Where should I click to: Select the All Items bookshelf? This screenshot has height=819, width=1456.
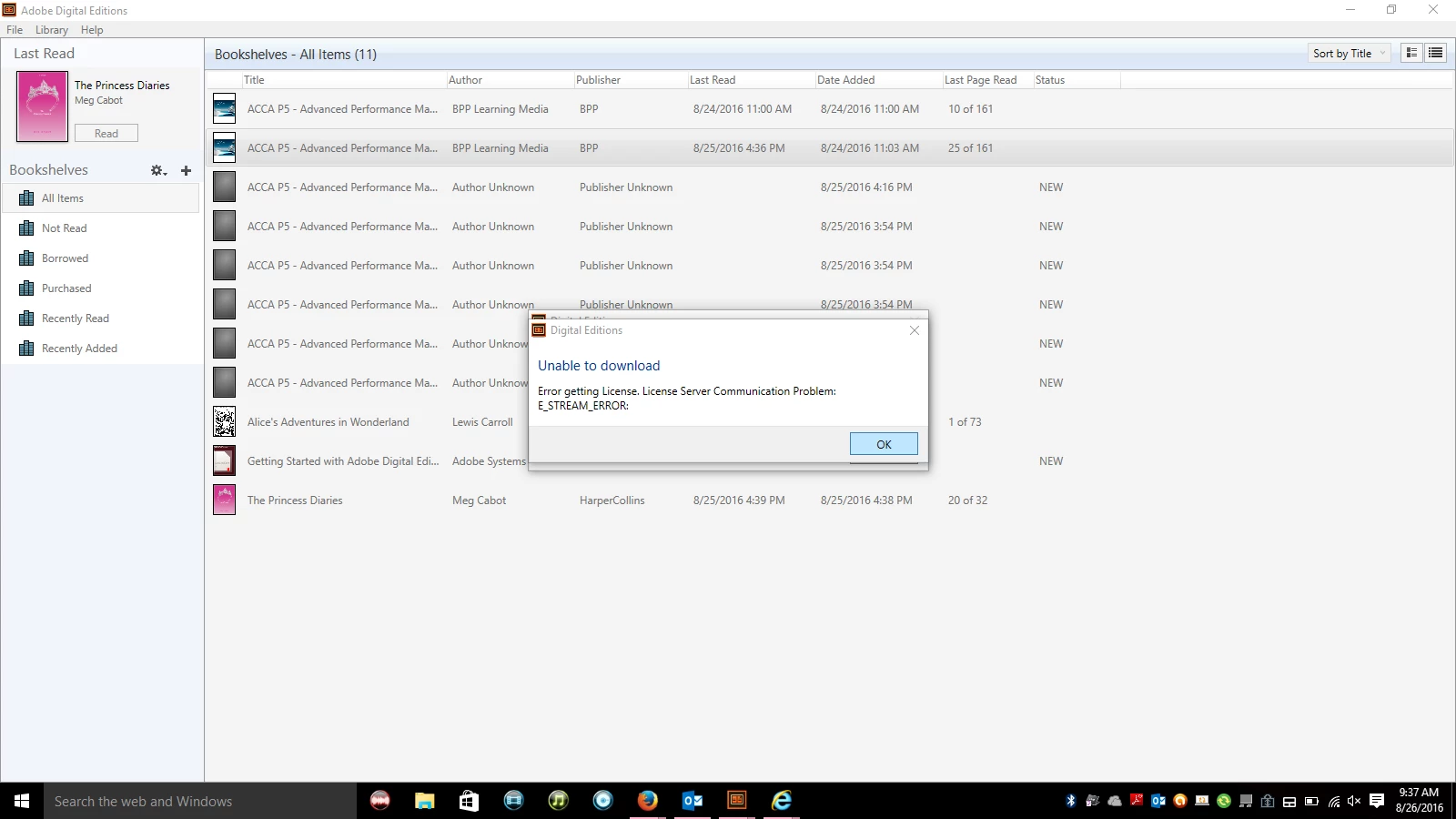(x=100, y=198)
